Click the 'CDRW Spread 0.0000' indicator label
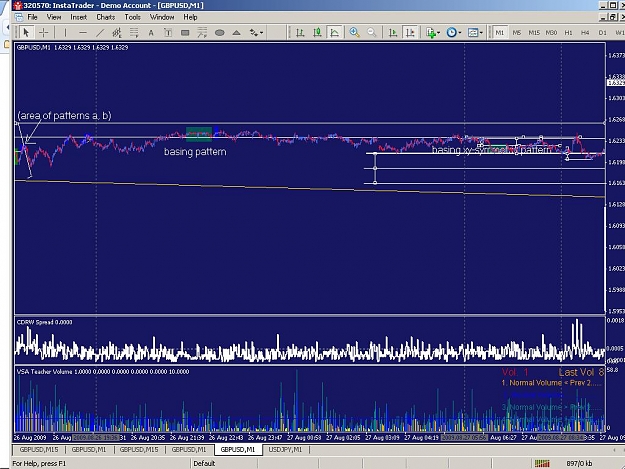The width and height of the screenshot is (625, 469). click(x=45, y=322)
